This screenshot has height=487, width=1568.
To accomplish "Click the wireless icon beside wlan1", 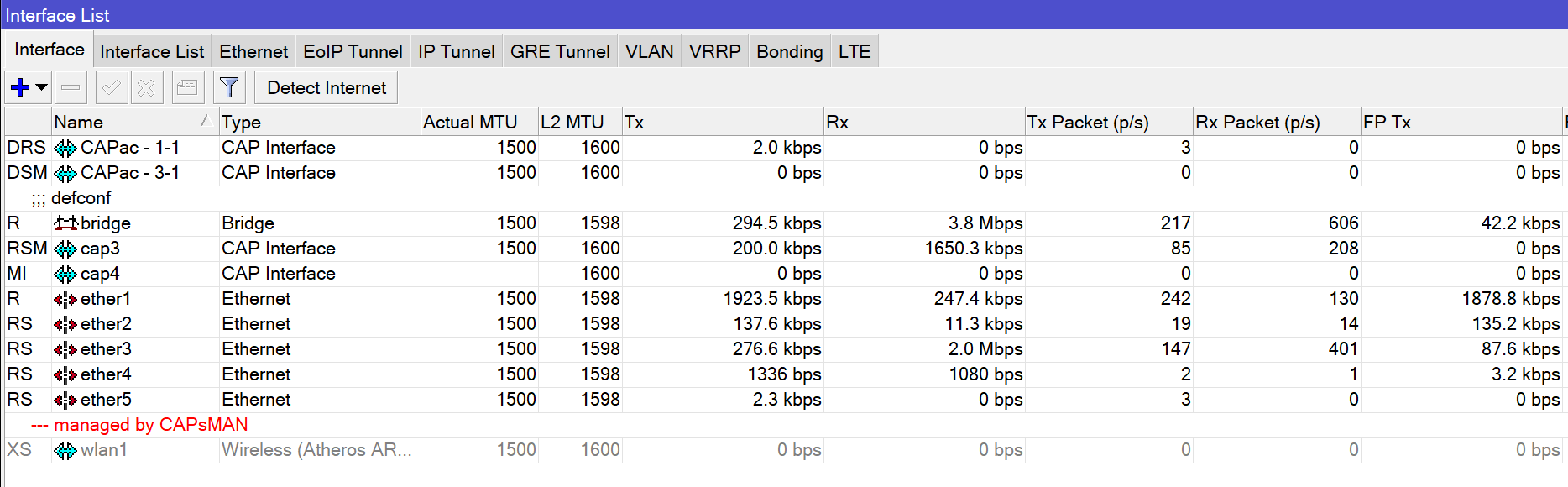I will click(65, 449).
